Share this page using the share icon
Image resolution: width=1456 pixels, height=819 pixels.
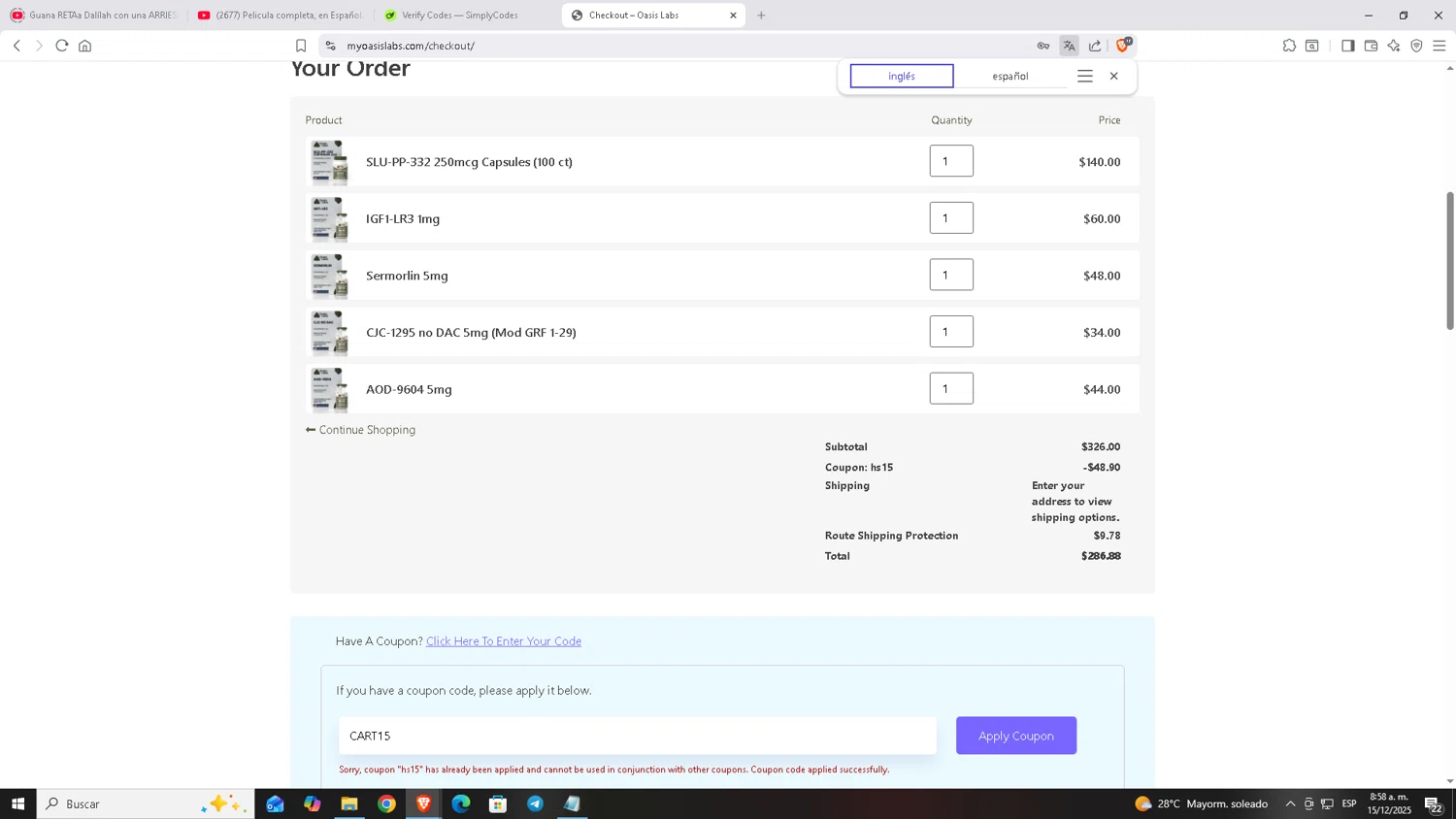[1095, 46]
